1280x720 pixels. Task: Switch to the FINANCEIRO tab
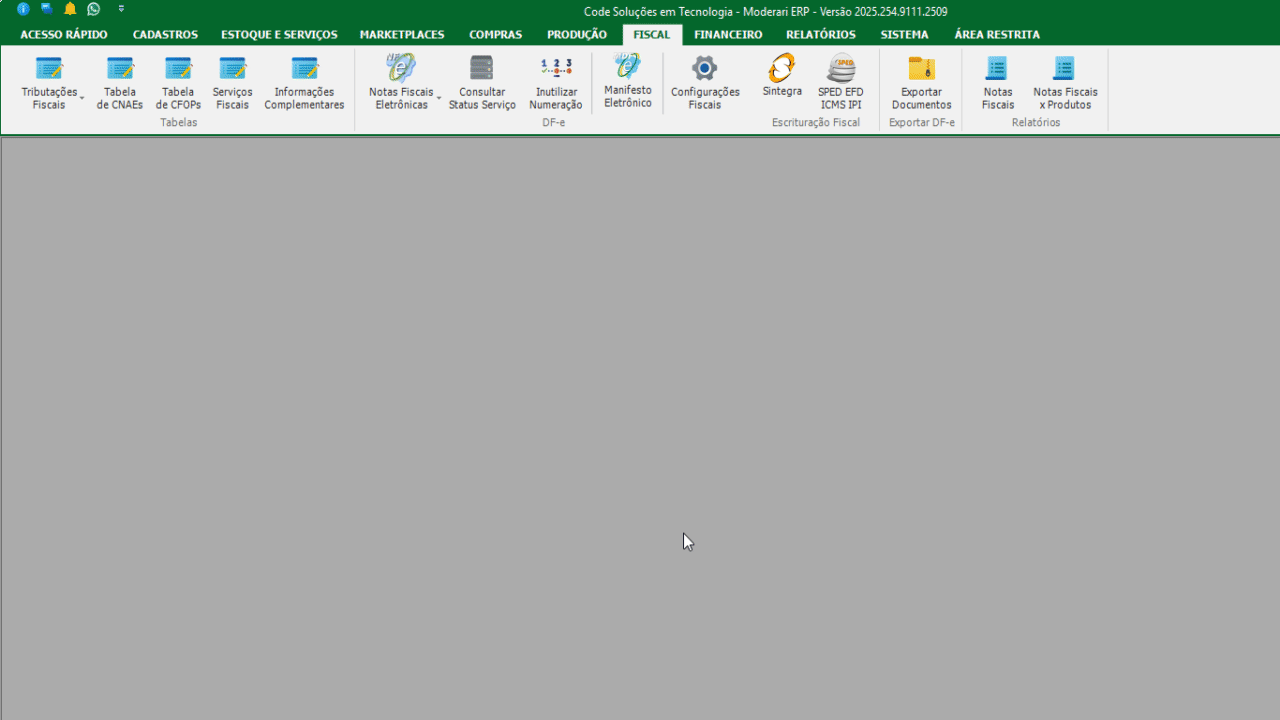[728, 35]
